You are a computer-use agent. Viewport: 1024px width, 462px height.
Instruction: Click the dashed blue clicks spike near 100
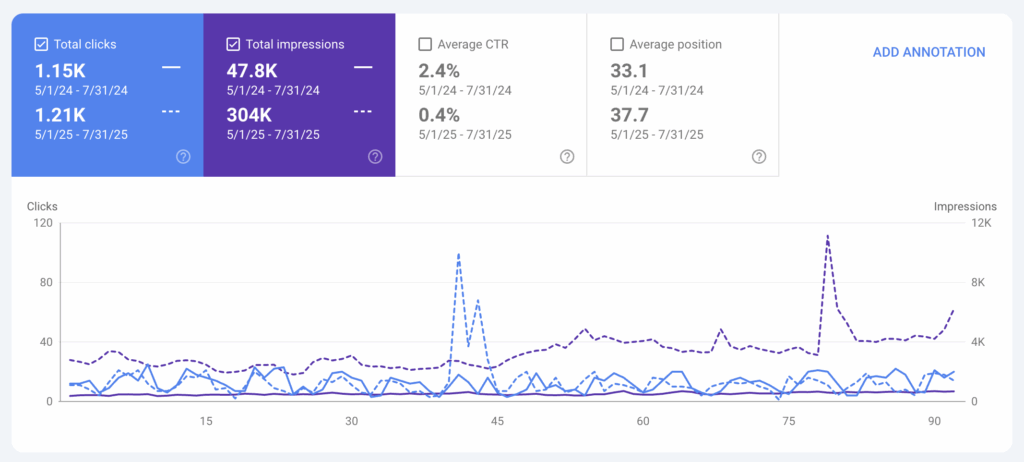click(x=458, y=254)
